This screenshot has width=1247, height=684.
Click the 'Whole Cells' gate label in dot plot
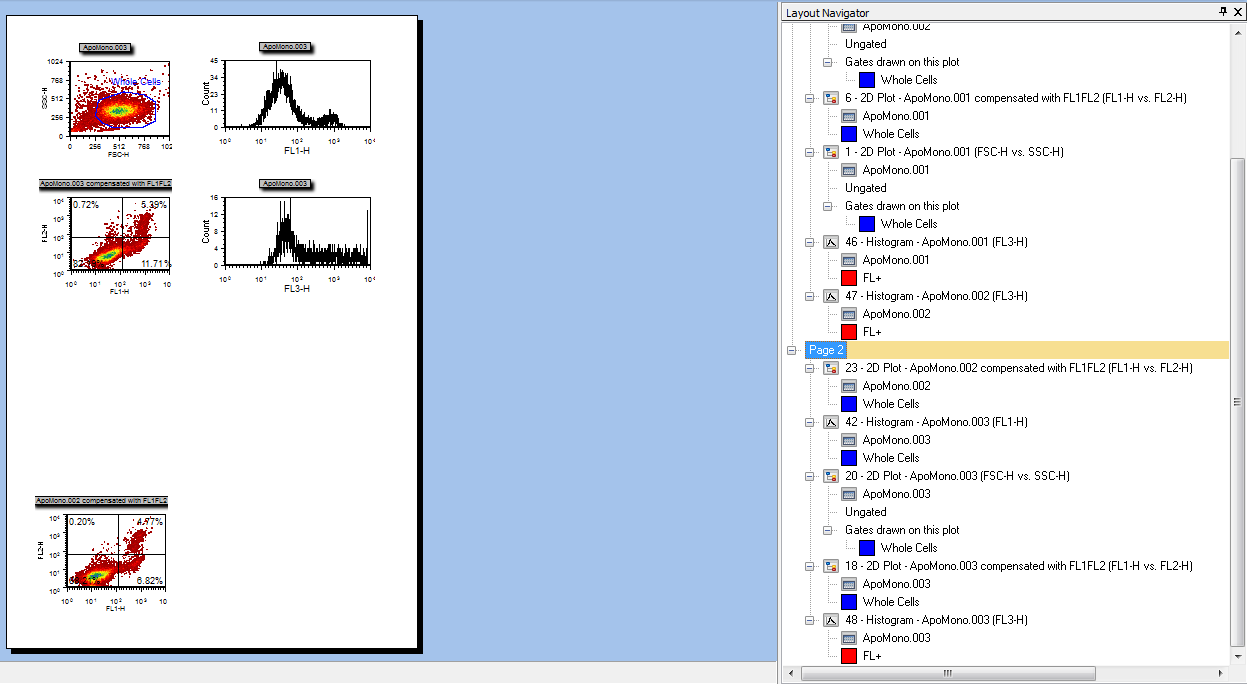(136, 82)
